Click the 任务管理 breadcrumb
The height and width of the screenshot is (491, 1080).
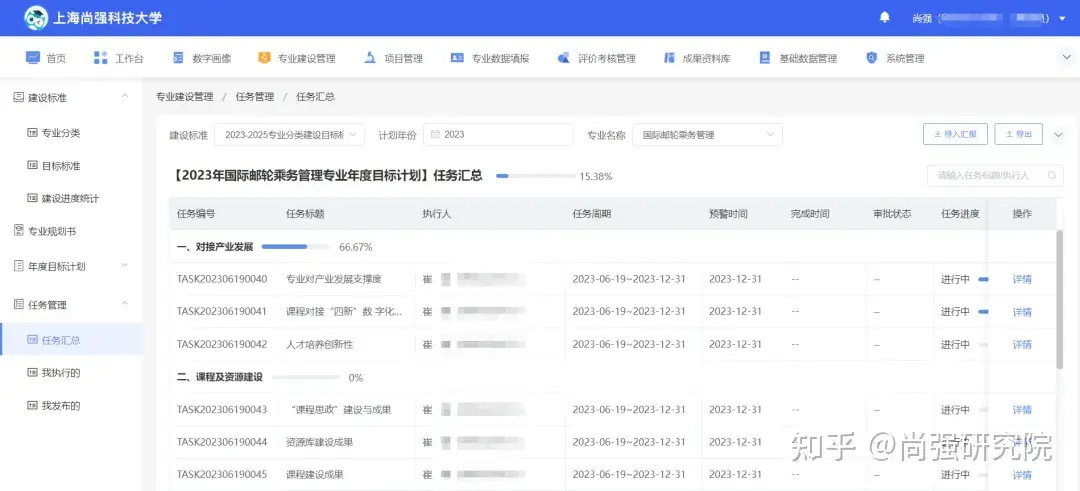coord(255,96)
